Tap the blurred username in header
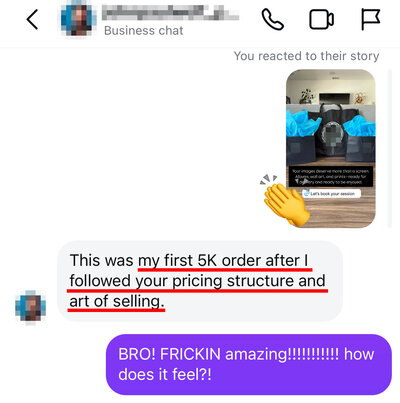 pyautogui.click(x=170, y=12)
